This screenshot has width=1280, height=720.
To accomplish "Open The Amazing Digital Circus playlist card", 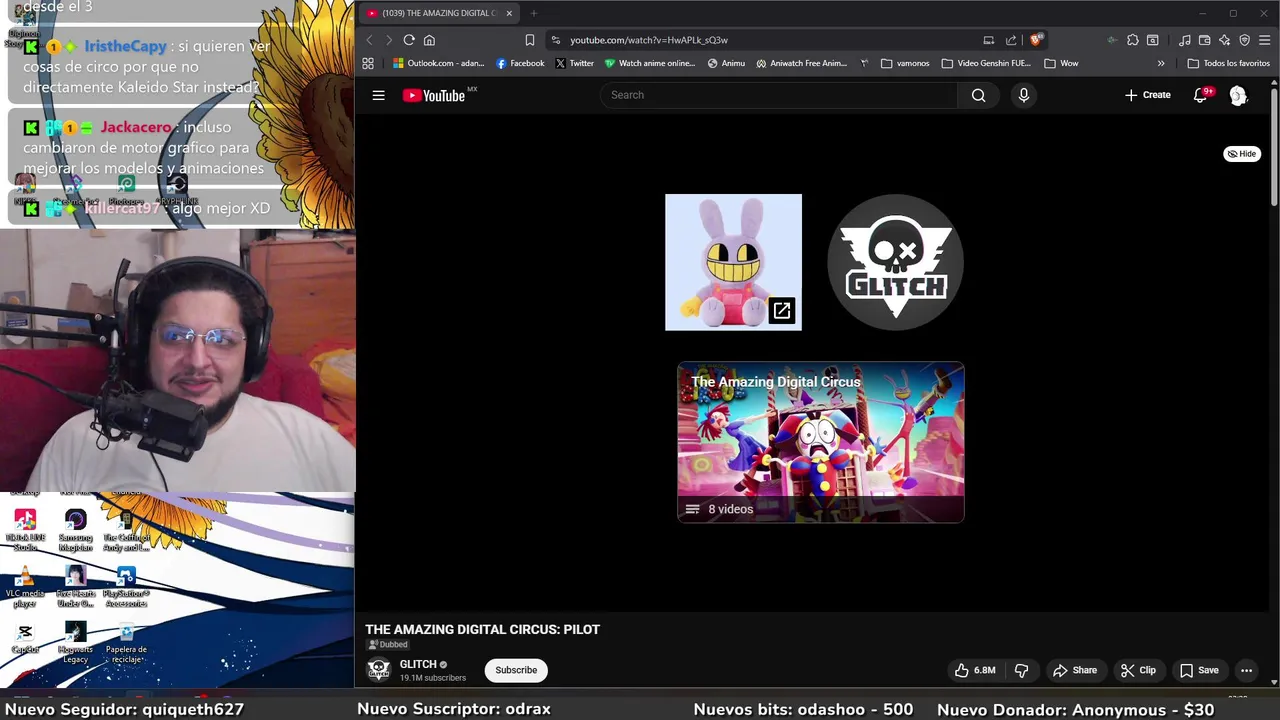I will coord(821,442).
